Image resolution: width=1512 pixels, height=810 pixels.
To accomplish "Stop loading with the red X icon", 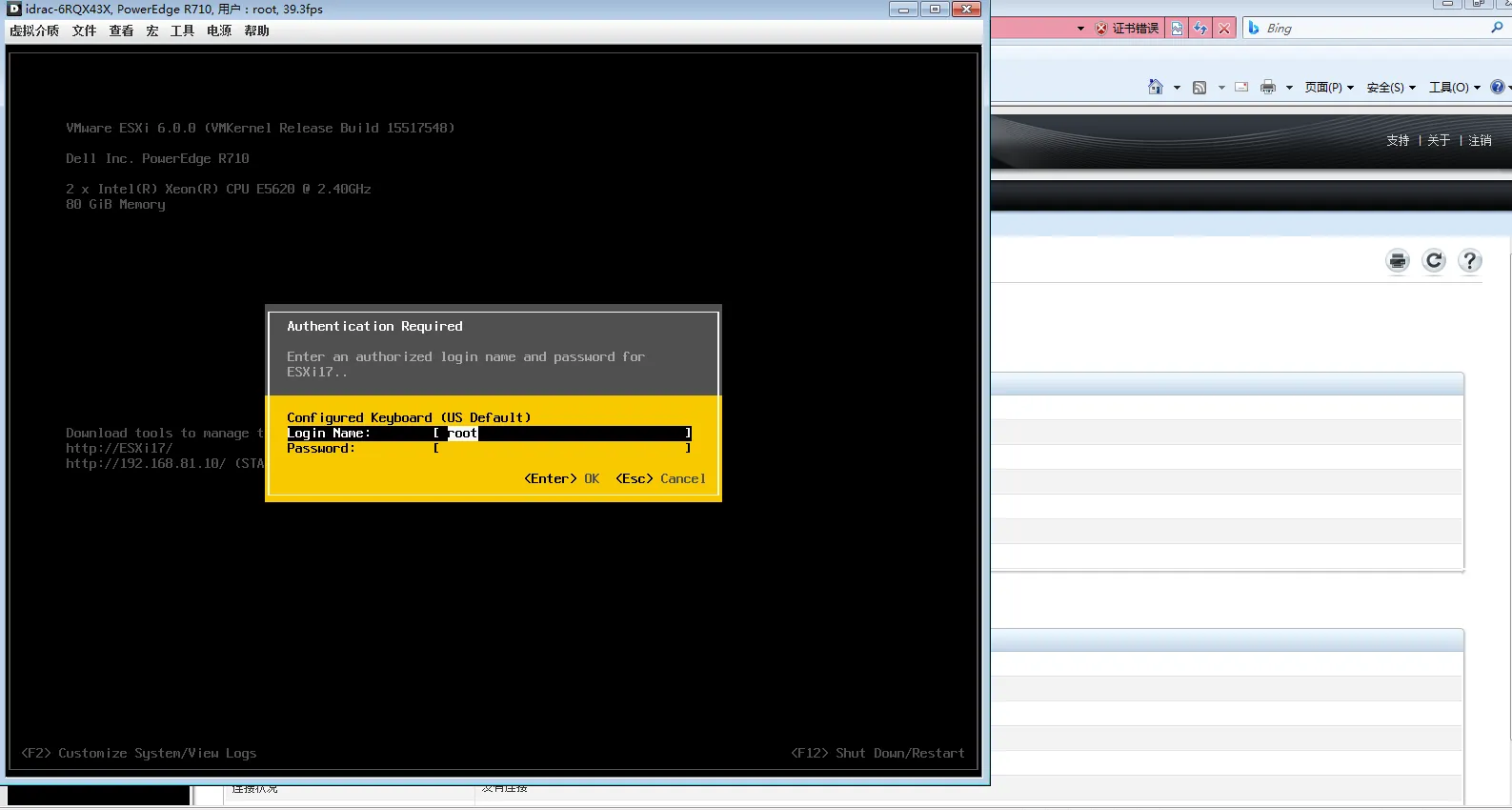I will [1224, 29].
